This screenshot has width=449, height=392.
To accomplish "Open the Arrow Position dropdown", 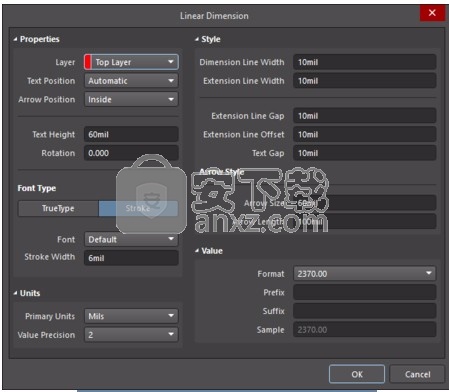I will click(131, 99).
